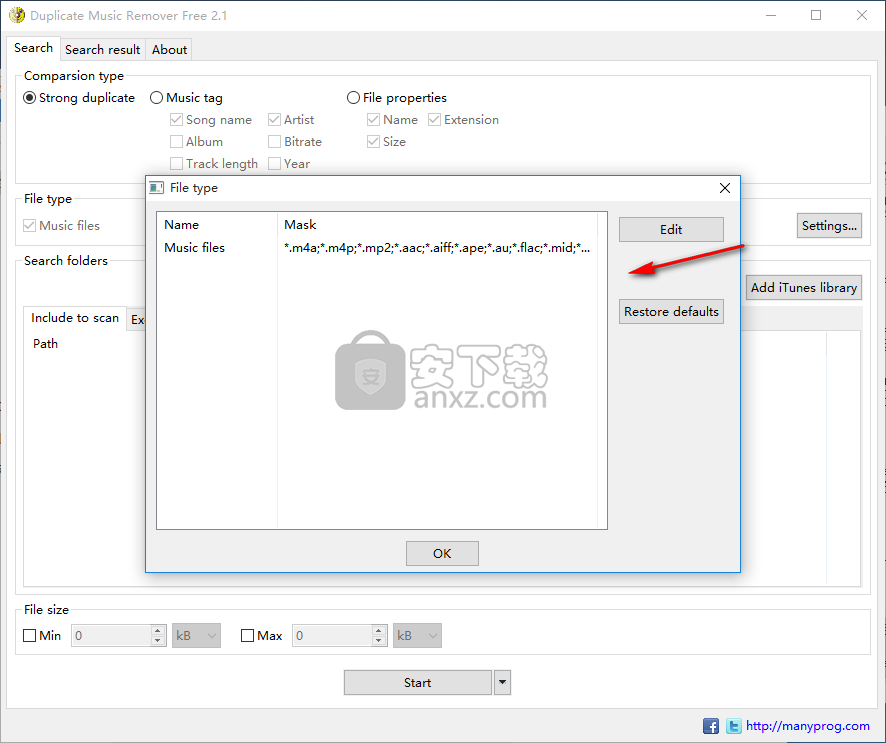Switch to the Search result tab
The height and width of the screenshot is (743, 886).
coord(102,50)
